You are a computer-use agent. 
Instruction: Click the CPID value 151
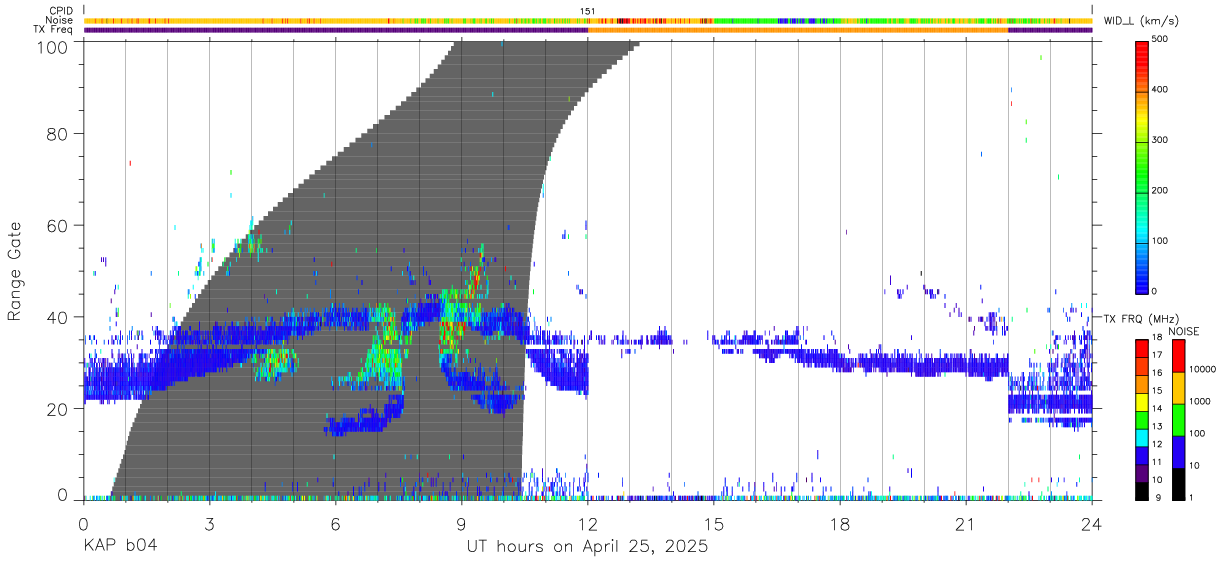click(x=588, y=11)
